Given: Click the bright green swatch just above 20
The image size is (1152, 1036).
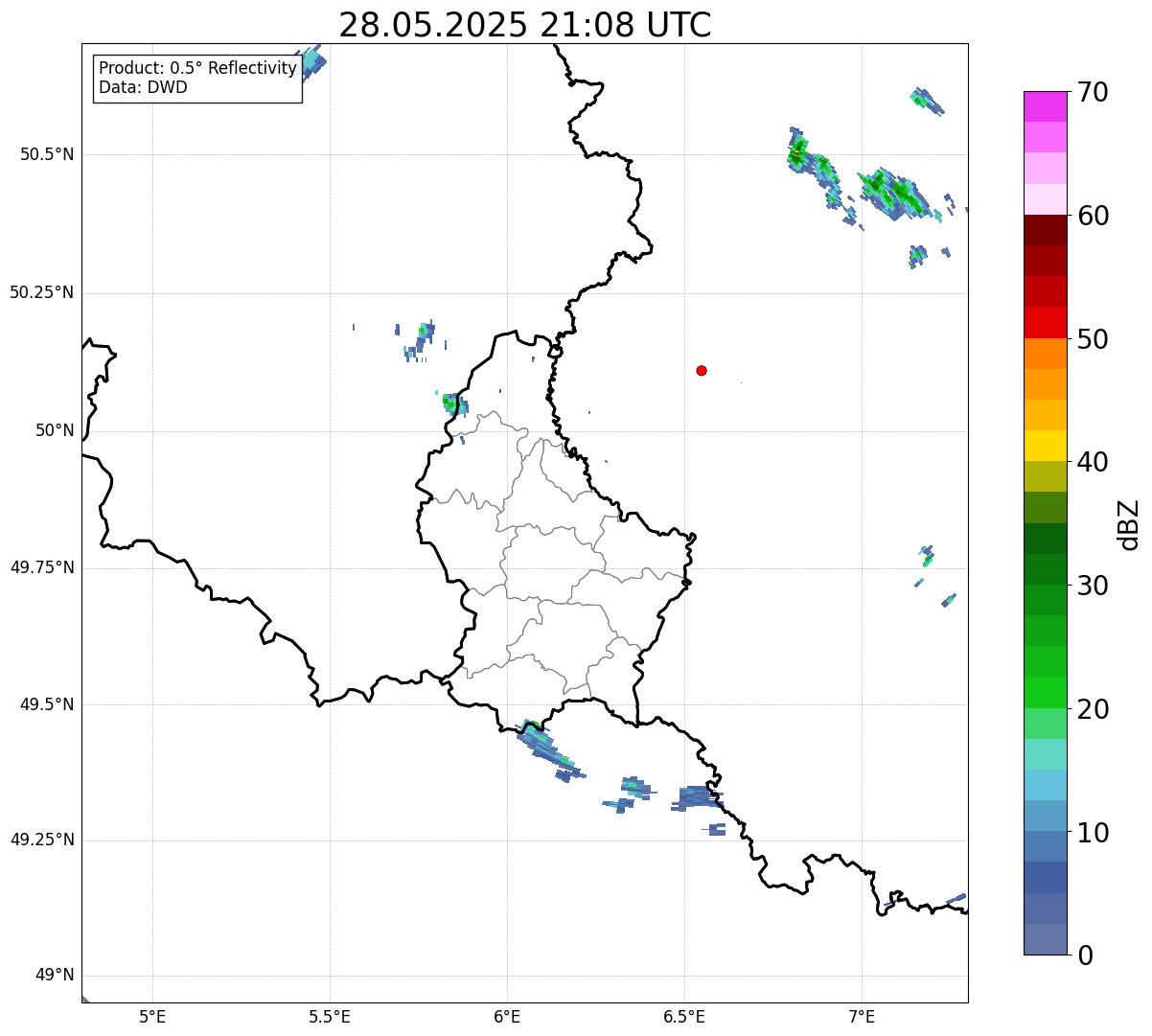Looking at the screenshot, I should (x=1046, y=693).
